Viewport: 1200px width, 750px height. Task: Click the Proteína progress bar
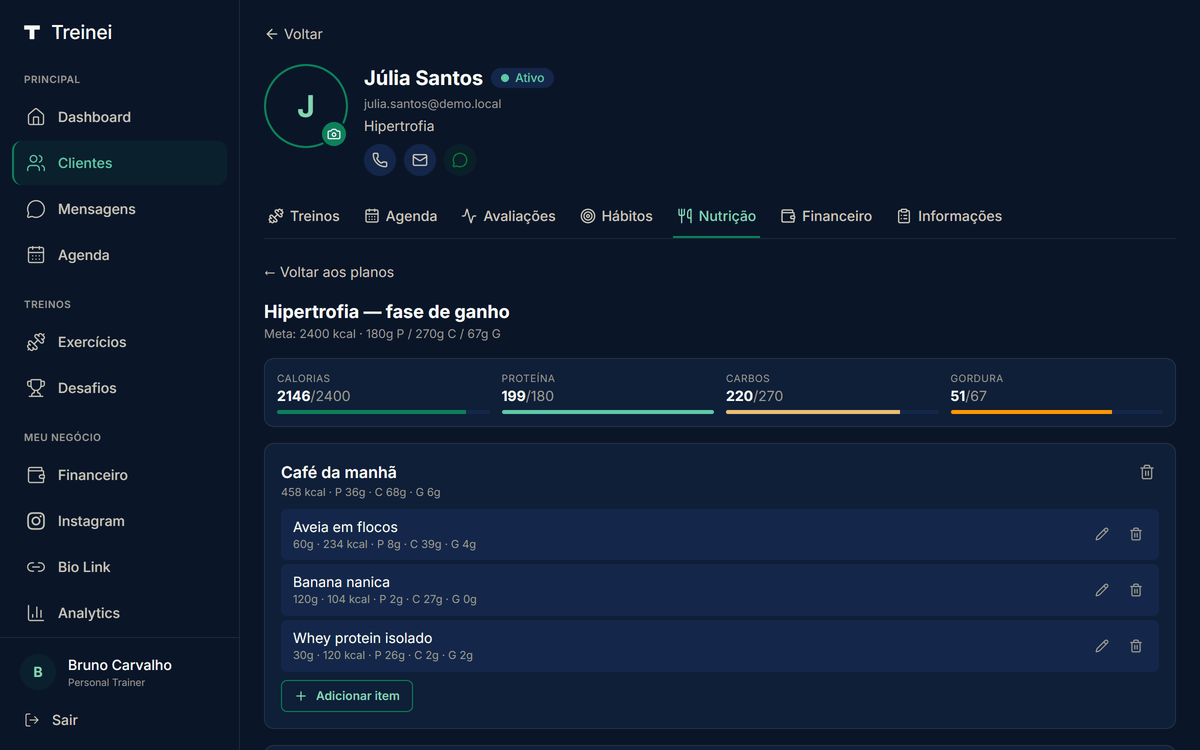pos(608,412)
